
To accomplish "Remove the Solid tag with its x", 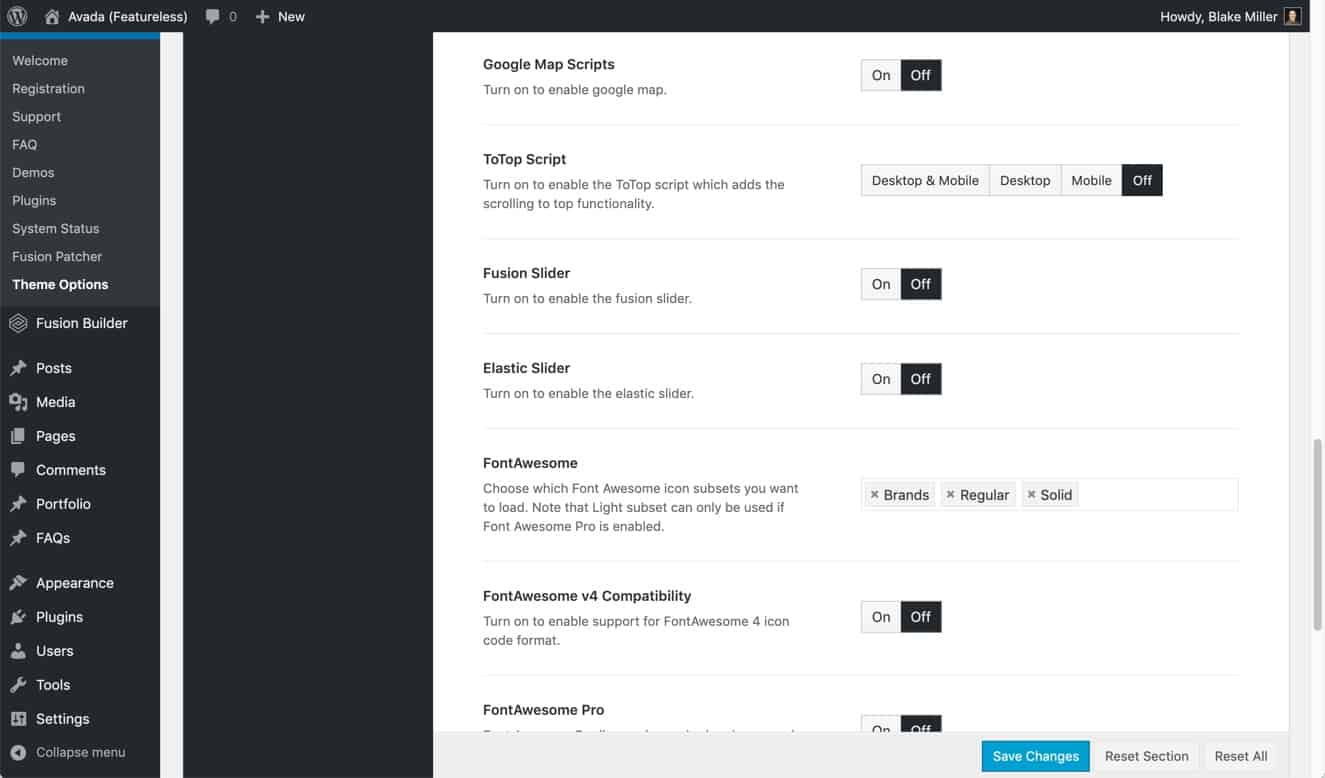I will pyautogui.click(x=1031, y=495).
